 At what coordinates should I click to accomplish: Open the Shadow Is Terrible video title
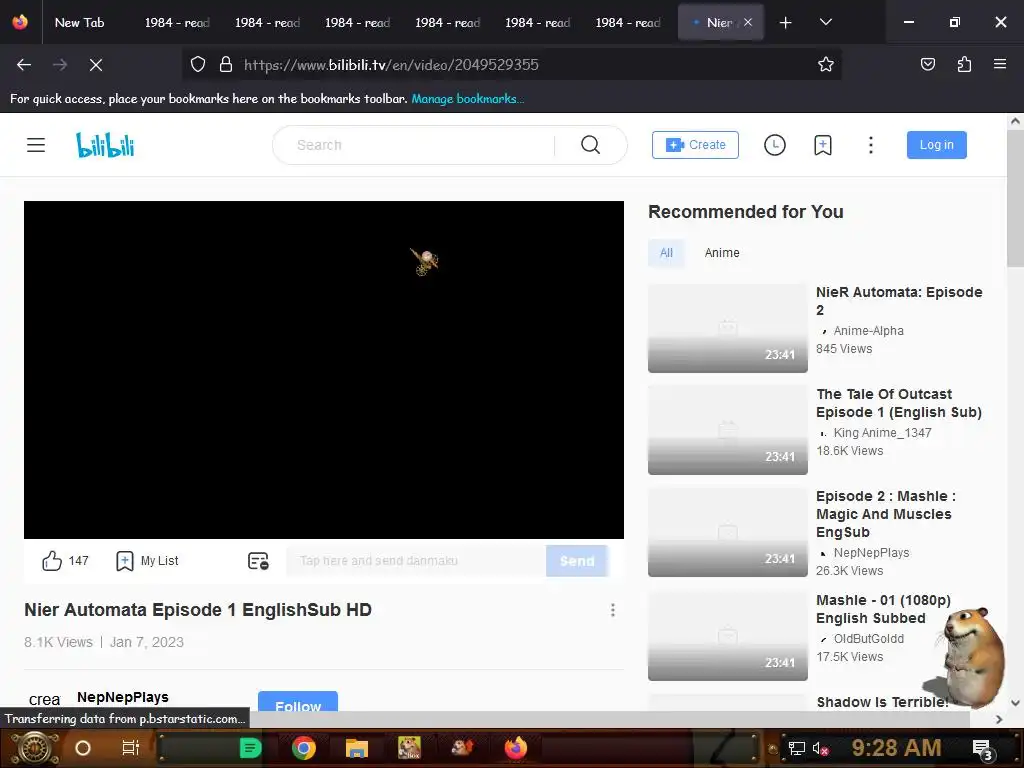[882, 702]
